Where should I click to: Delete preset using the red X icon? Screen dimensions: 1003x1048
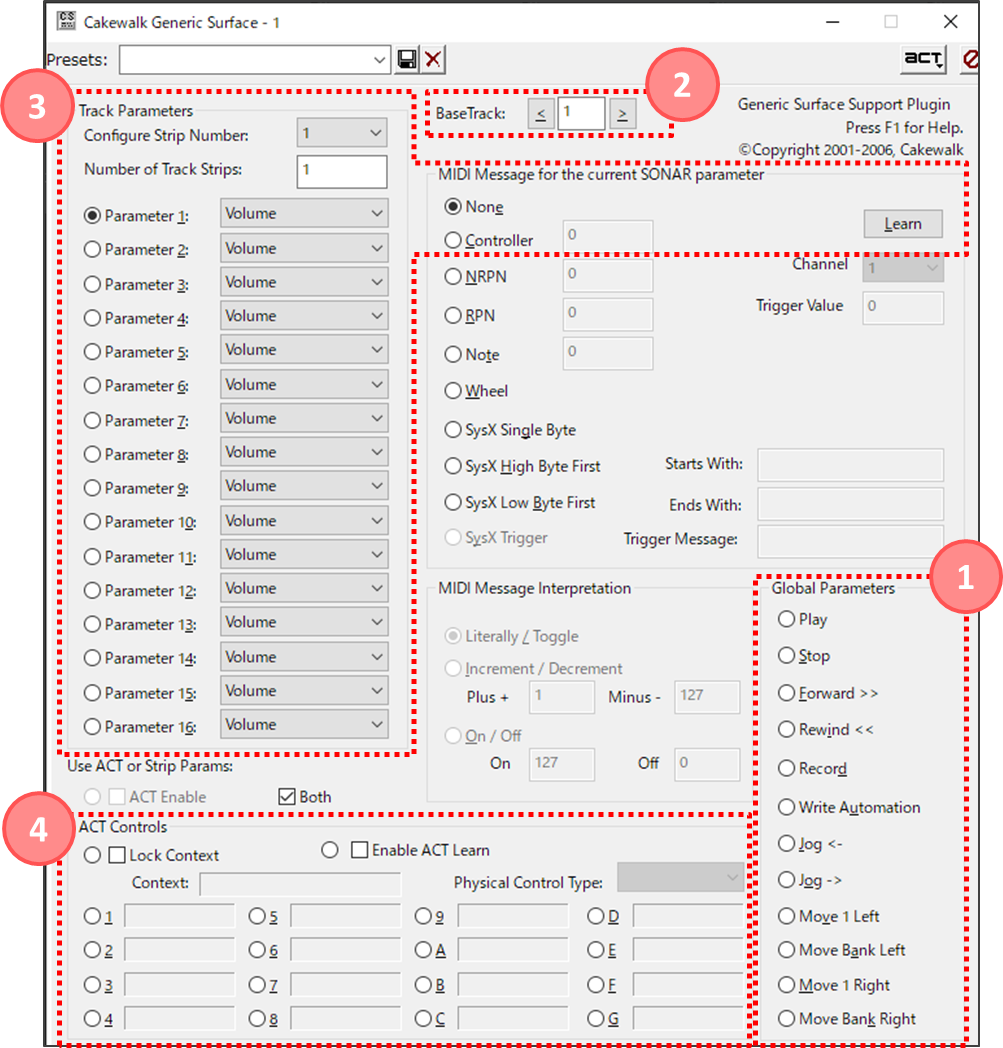click(433, 59)
